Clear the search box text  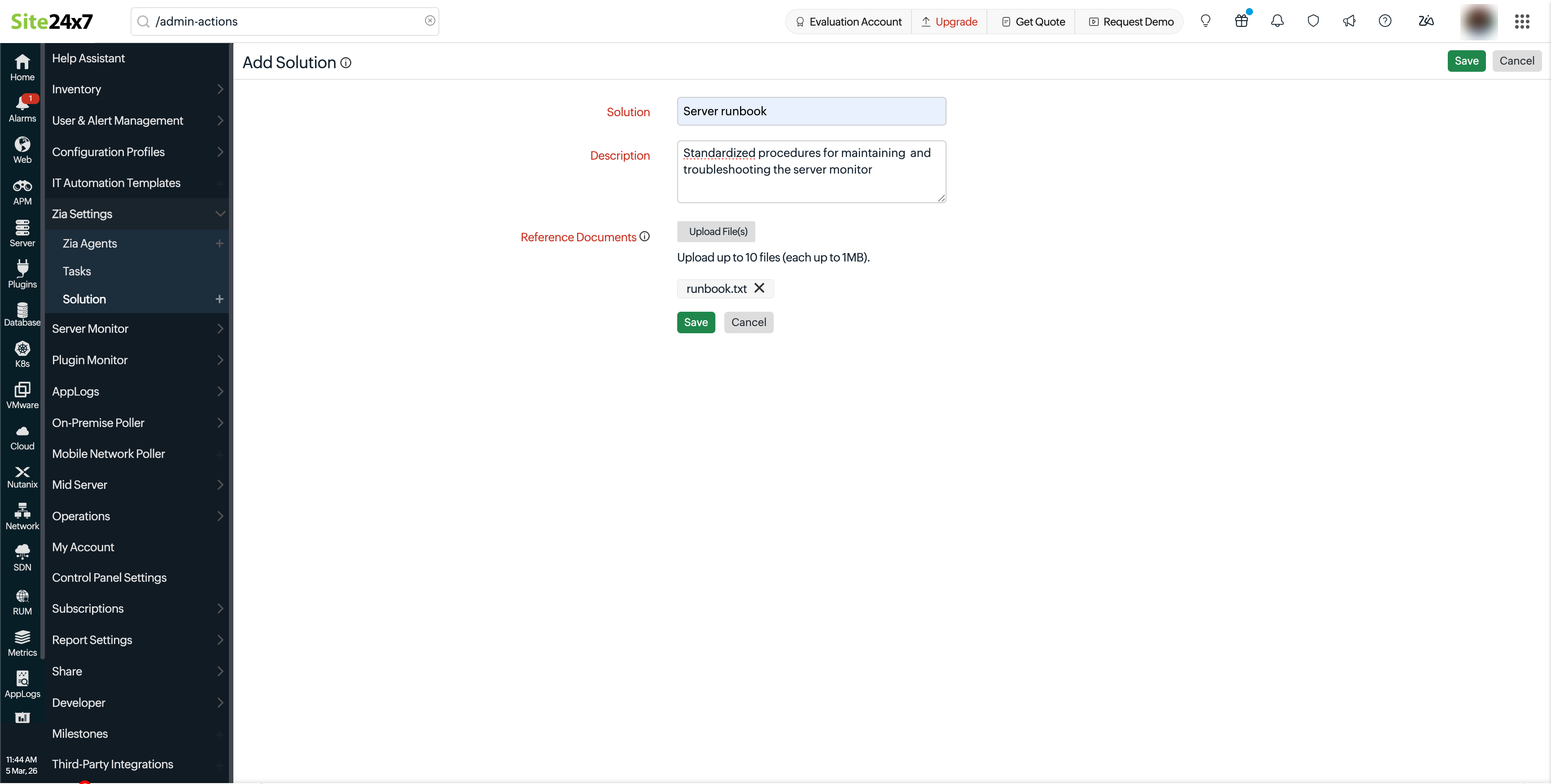coord(430,21)
